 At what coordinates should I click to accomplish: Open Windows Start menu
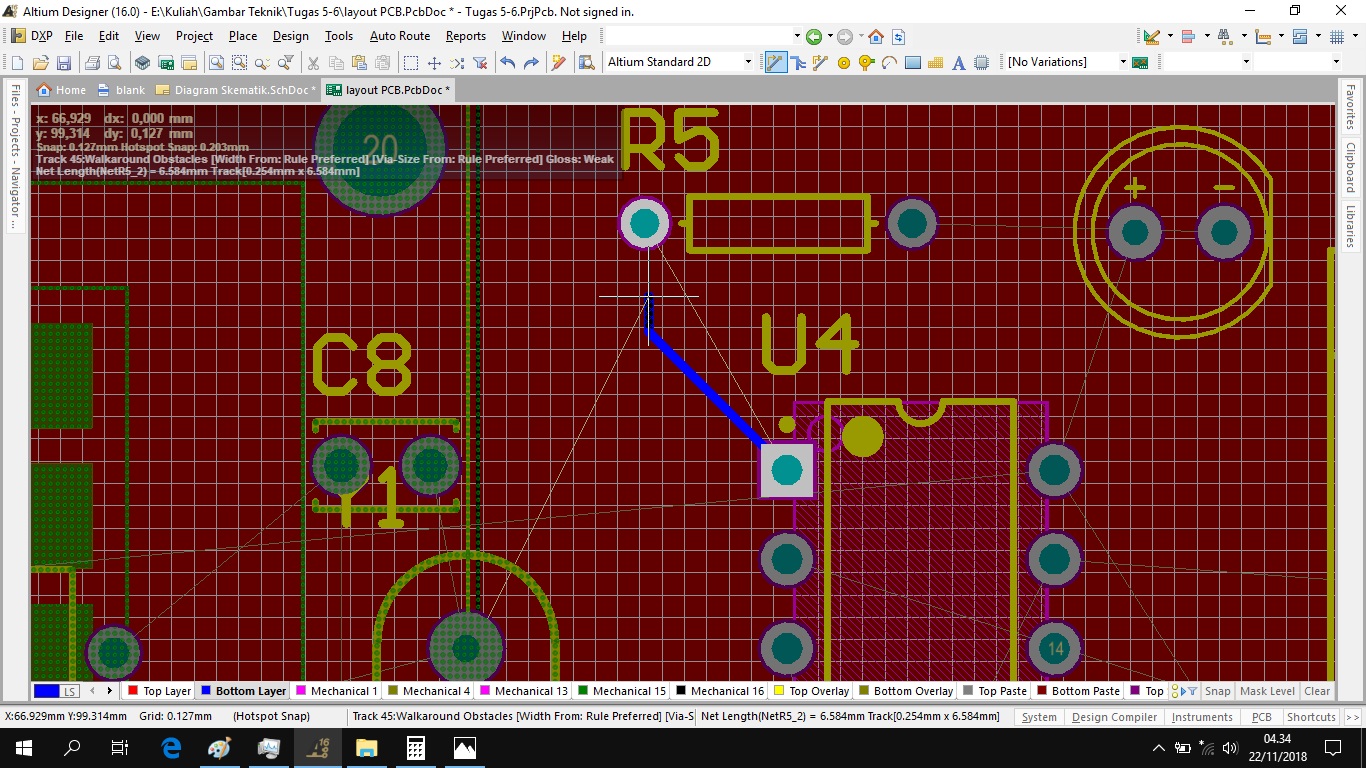point(24,747)
